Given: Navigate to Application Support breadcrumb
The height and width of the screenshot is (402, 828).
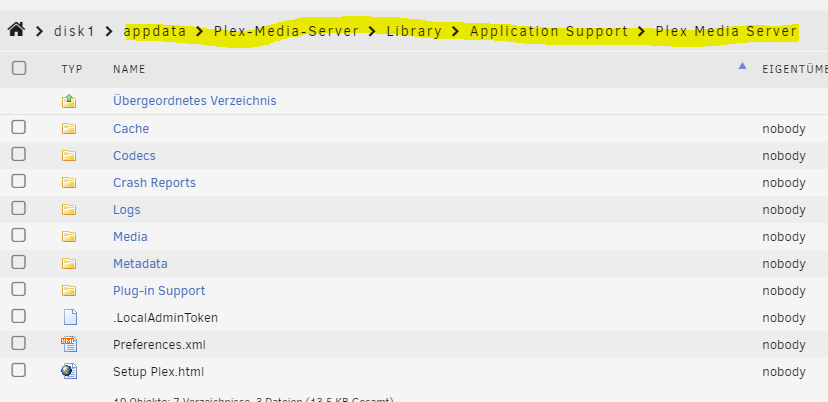Looking at the screenshot, I should click(x=549, y=31).
